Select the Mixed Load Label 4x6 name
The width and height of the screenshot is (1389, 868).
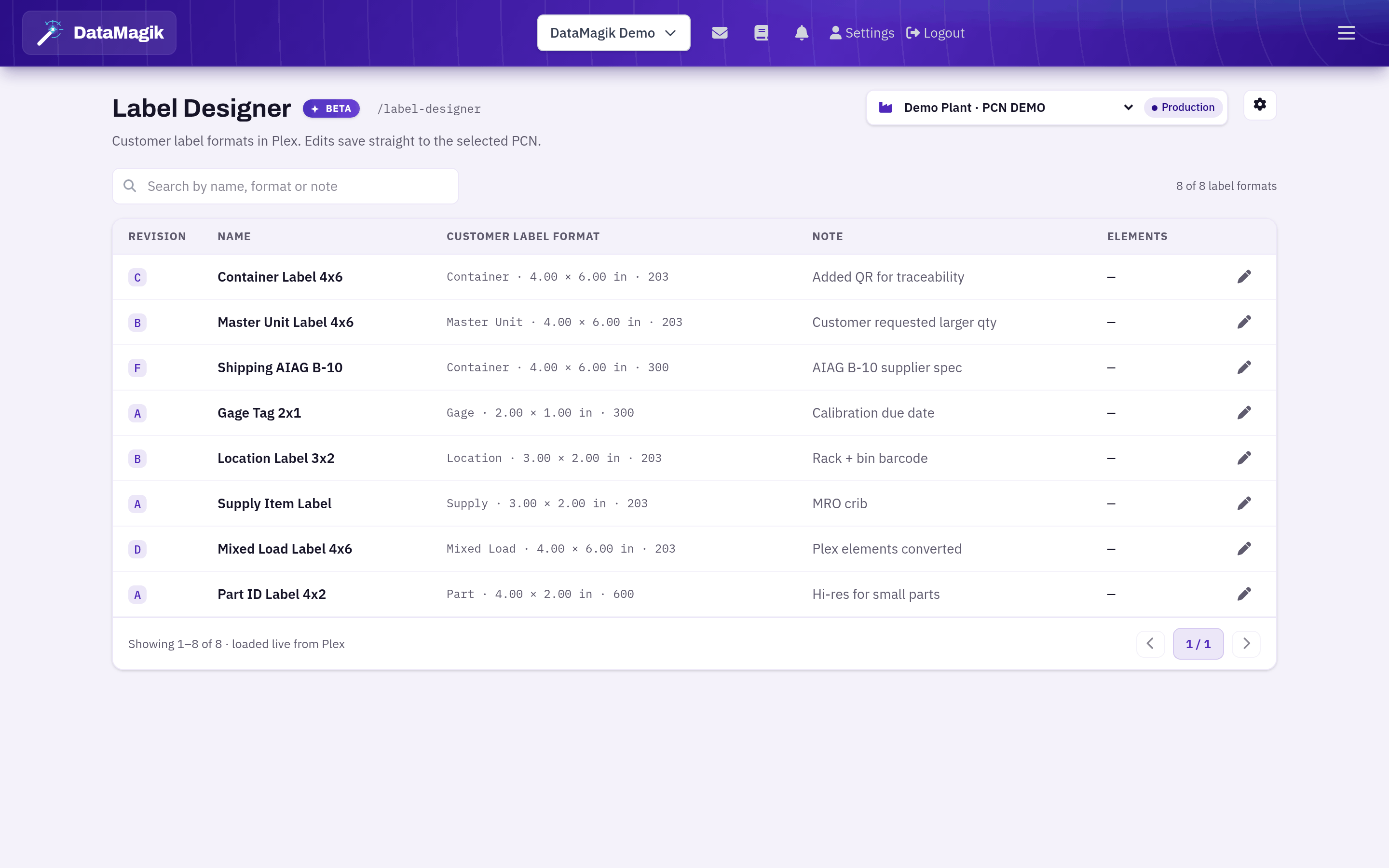285,549
